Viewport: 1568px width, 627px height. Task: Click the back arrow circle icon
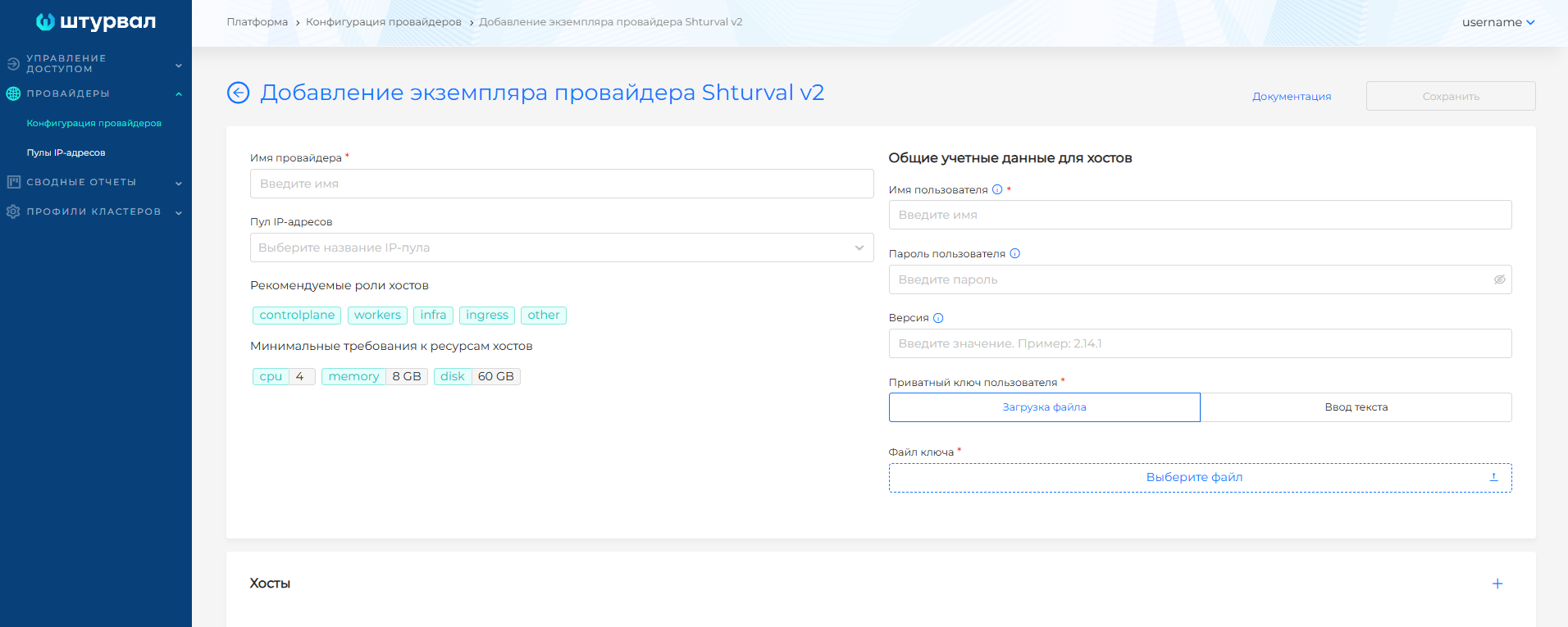click(238, 93)
